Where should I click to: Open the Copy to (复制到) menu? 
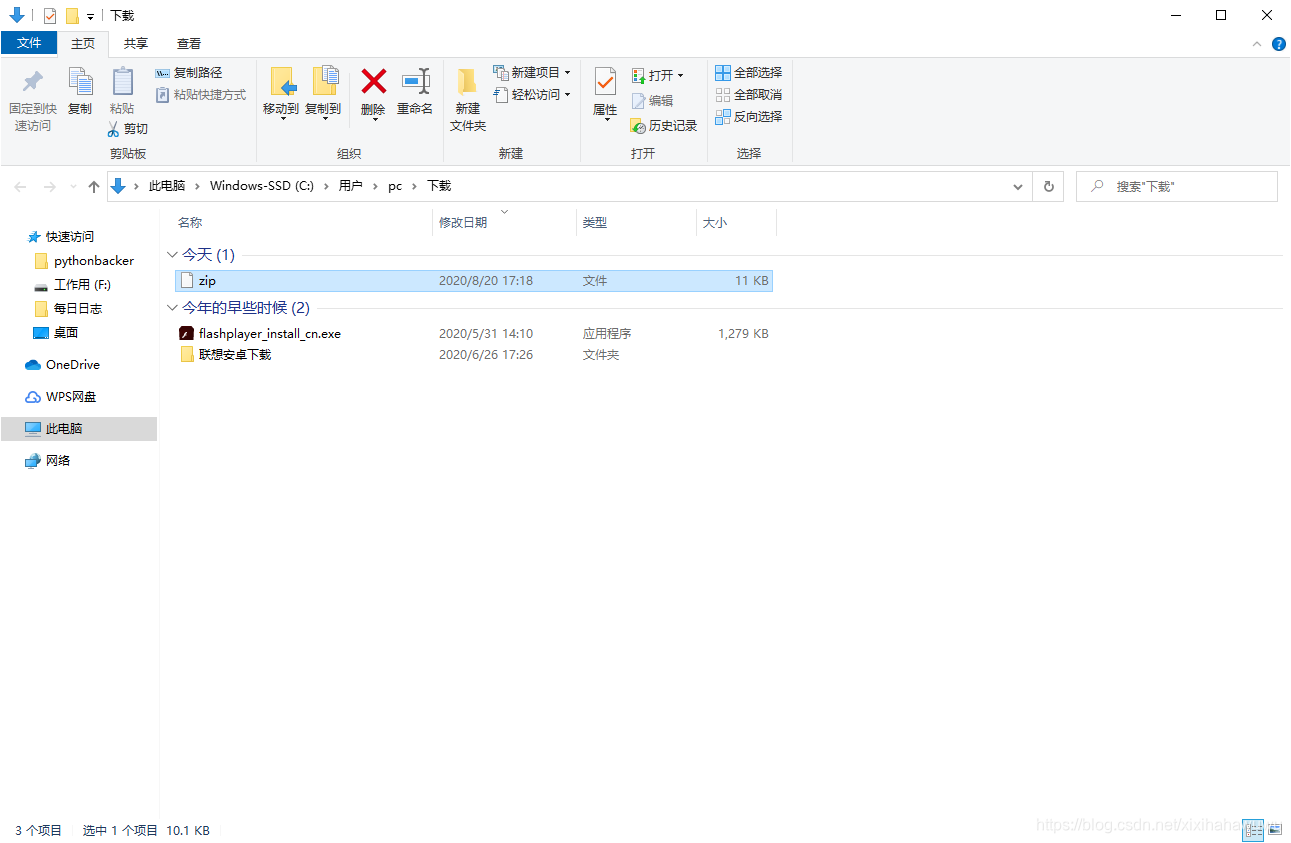pyautogui.click(x=323, y=92)
